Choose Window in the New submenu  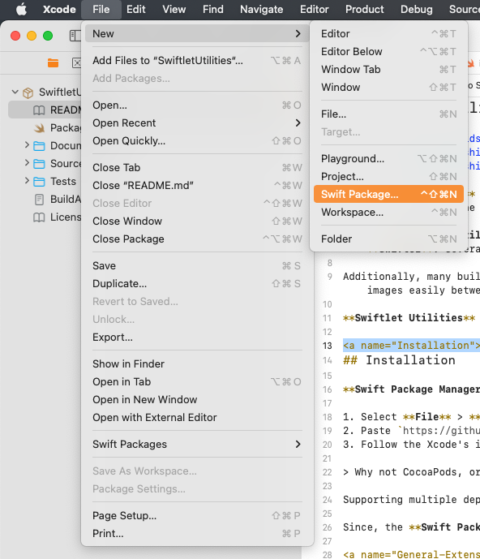(x=389, y=87)
